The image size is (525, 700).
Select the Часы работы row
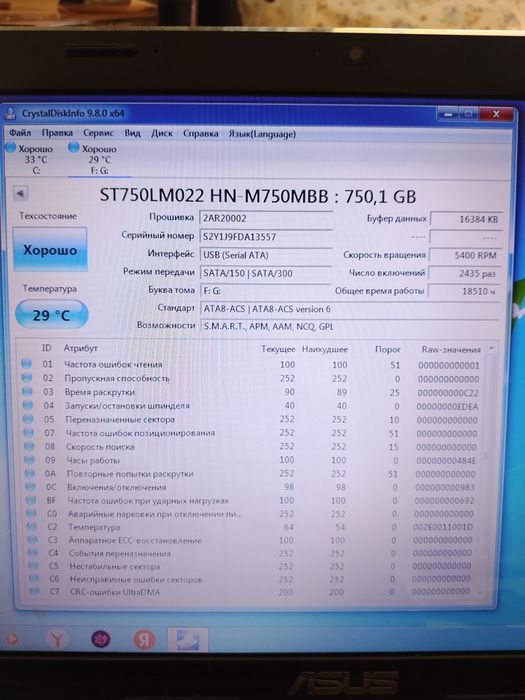[251, 460]
